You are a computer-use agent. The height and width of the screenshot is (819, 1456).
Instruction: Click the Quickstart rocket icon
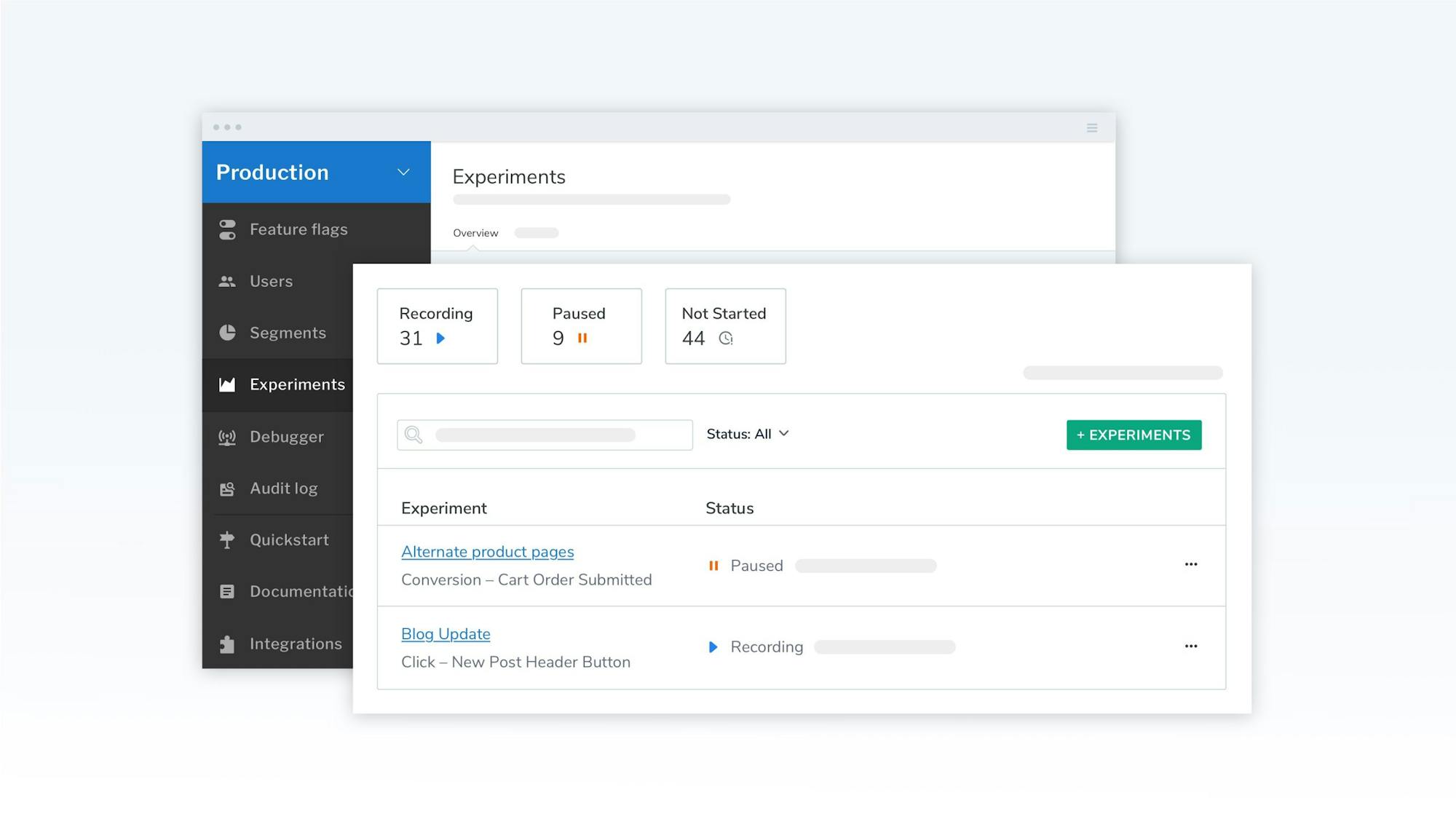tap(226, 540)
